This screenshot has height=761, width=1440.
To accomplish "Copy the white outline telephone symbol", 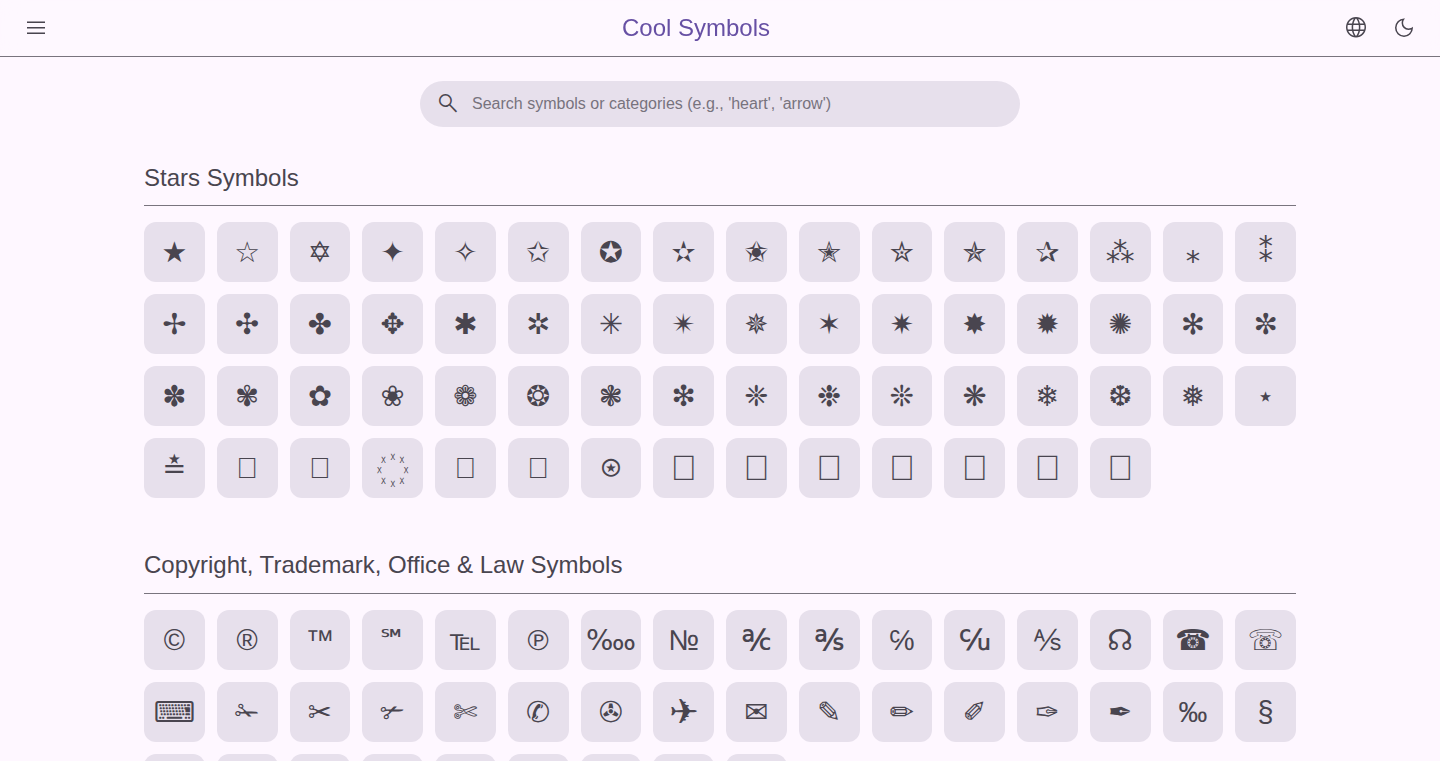I will point(1265,640).
